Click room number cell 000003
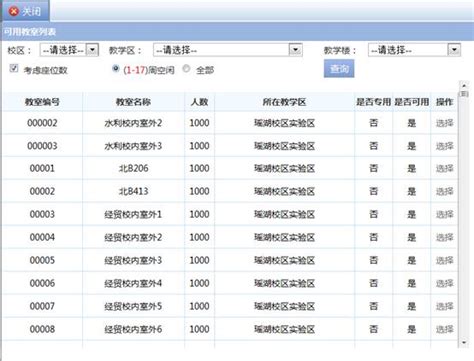Image resolution: width=474 pixels, height=361 pixels. [42, 146]
